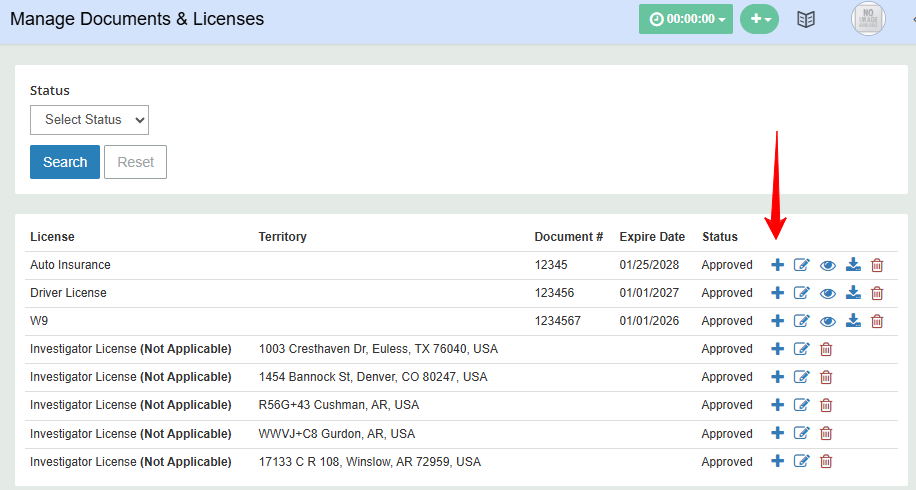Image resolution: width=916 pixels, height=490 pixels.
Task: Click the Document # column header
Action: coord(568,237)
